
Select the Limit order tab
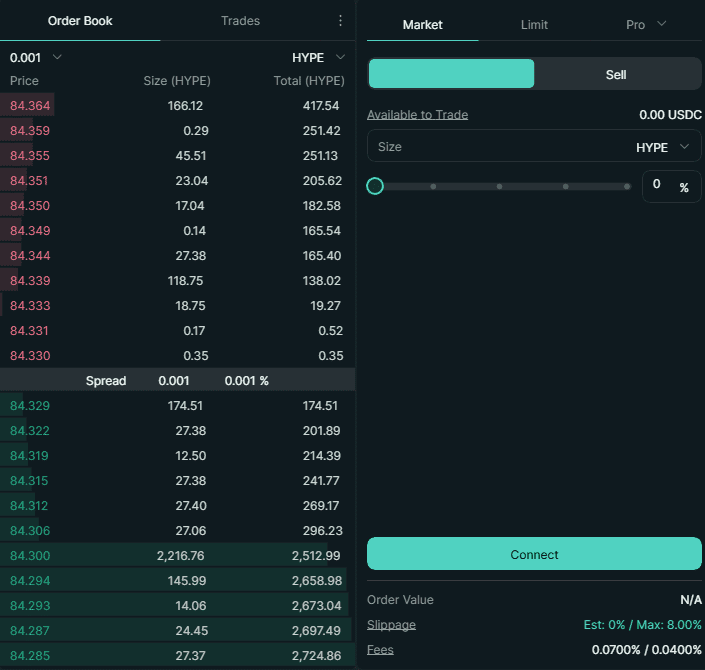click(534, 25)
